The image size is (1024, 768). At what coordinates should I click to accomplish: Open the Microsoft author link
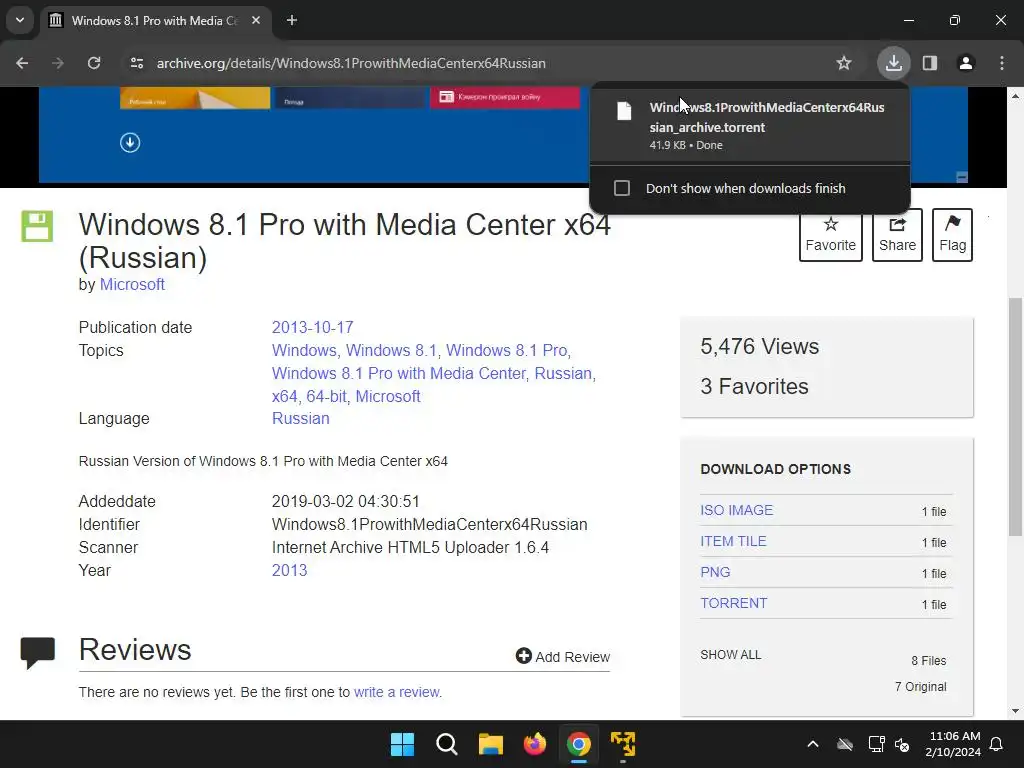tap(132, 285)
